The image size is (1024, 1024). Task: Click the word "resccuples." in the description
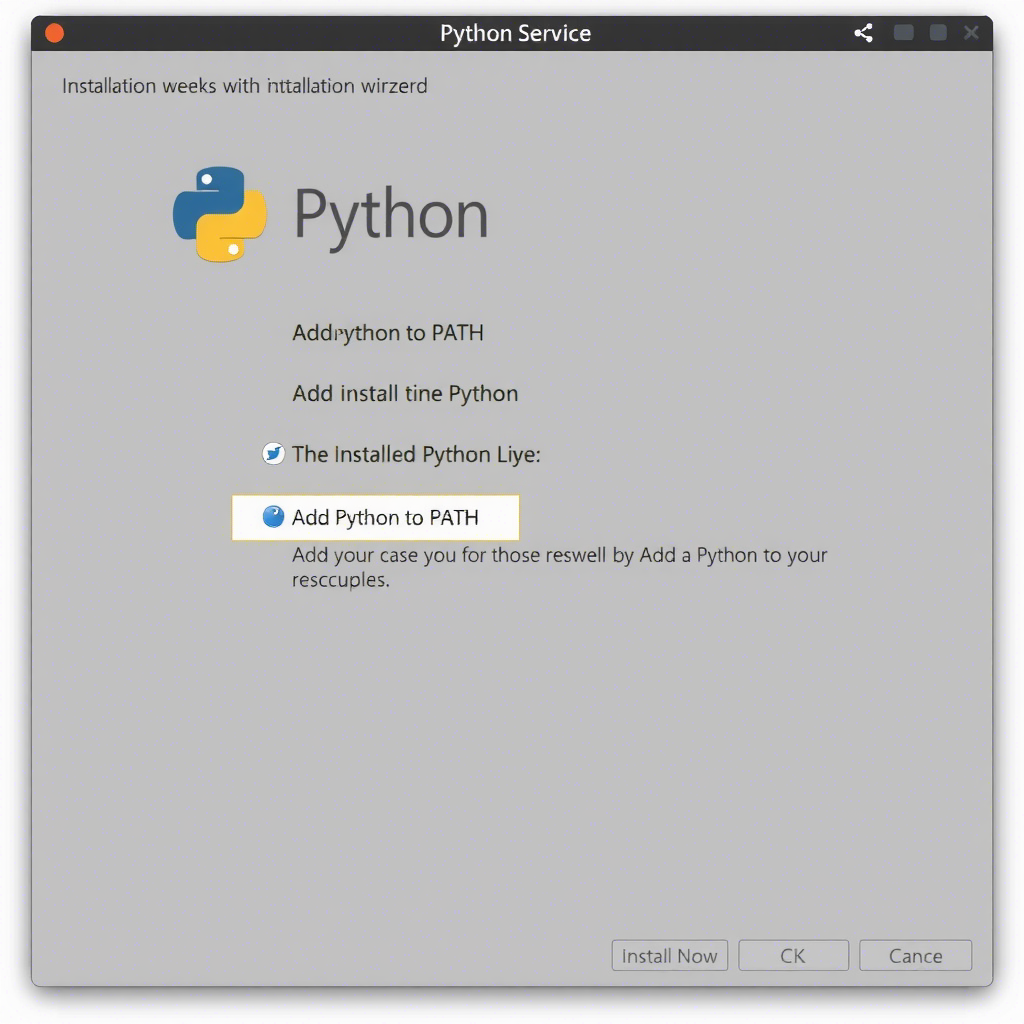tap(340, 580)
